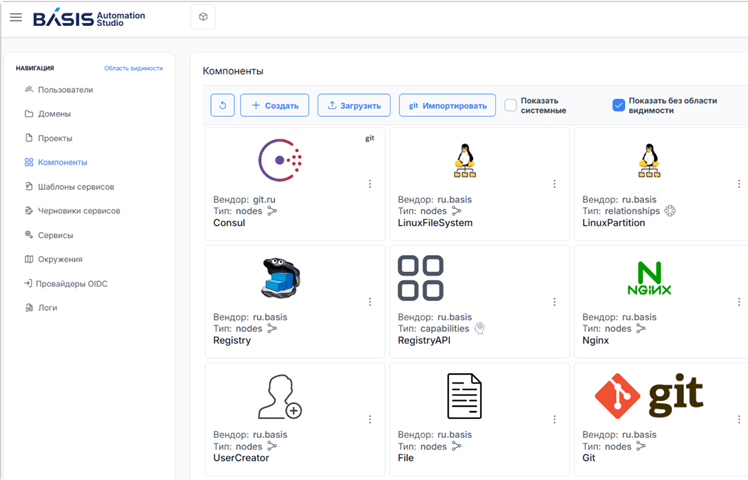
Task: Click the LinuxPartition penguin icon
Action: [649, 160]
